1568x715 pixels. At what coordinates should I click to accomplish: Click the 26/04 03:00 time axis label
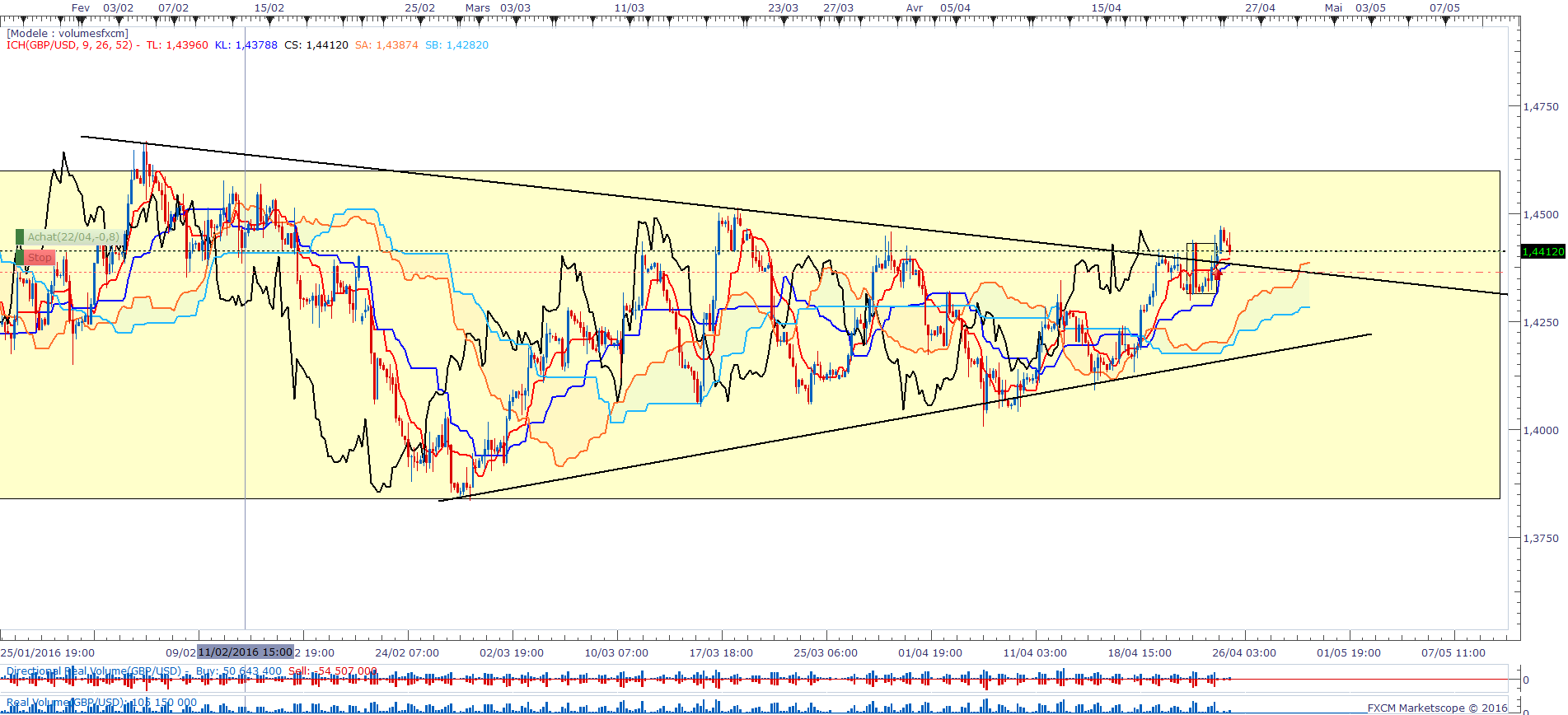click(x=1244, y=653)
